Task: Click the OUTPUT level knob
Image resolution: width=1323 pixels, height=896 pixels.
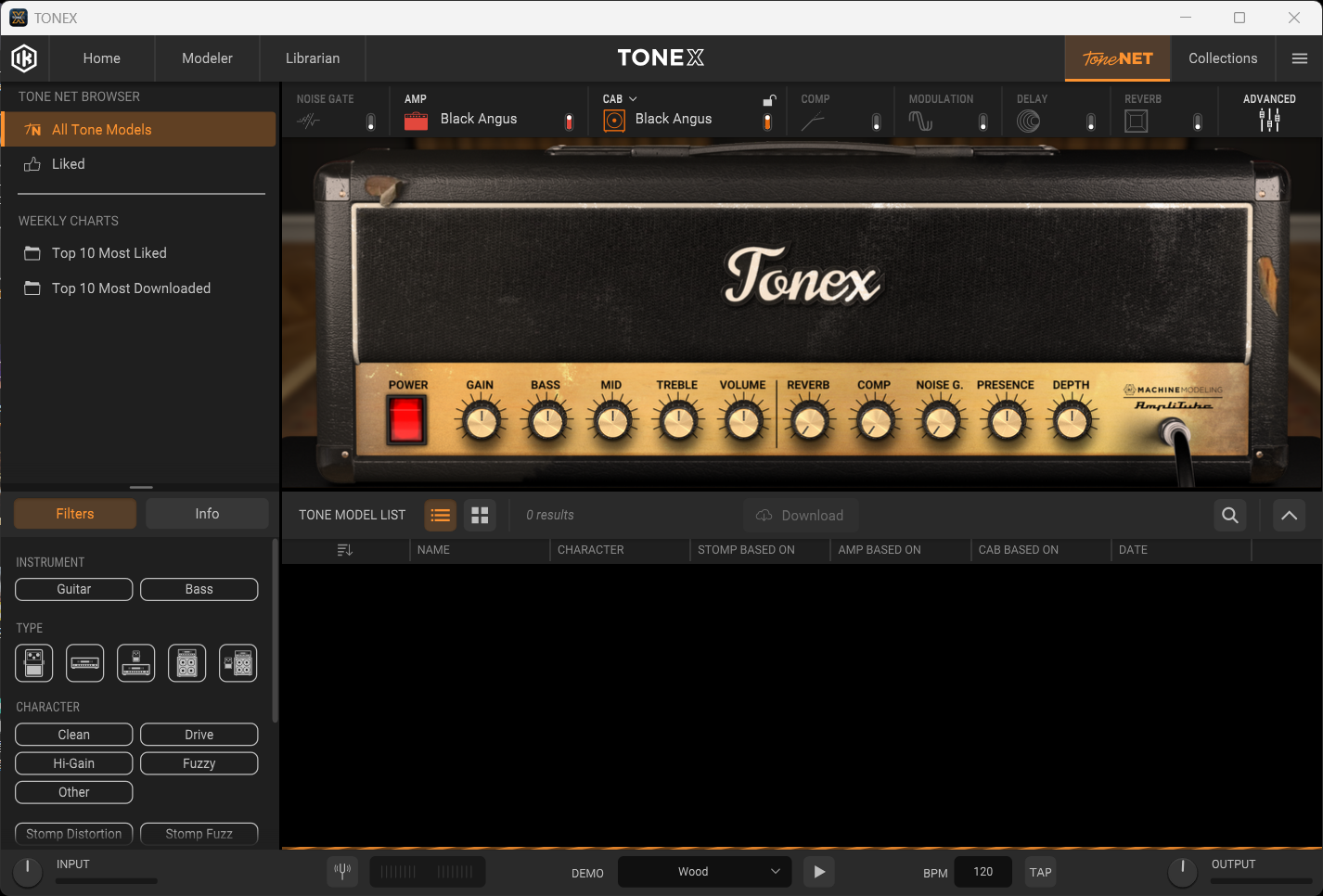Action: (1182, 872)
